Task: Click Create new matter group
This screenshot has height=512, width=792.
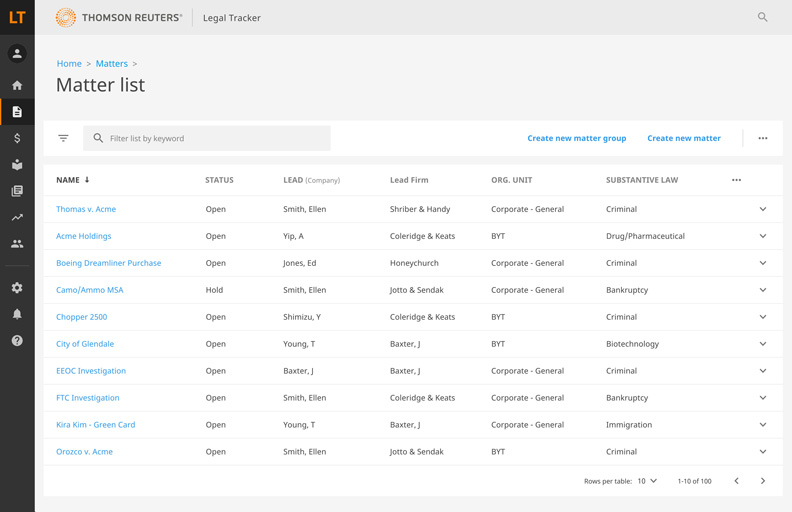Action: tap(576, 138)
